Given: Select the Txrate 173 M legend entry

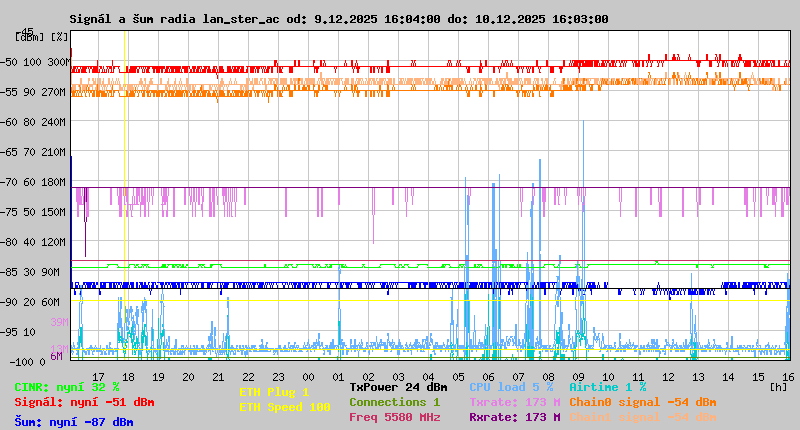Looking at the screenshot, I should [514, 402].
